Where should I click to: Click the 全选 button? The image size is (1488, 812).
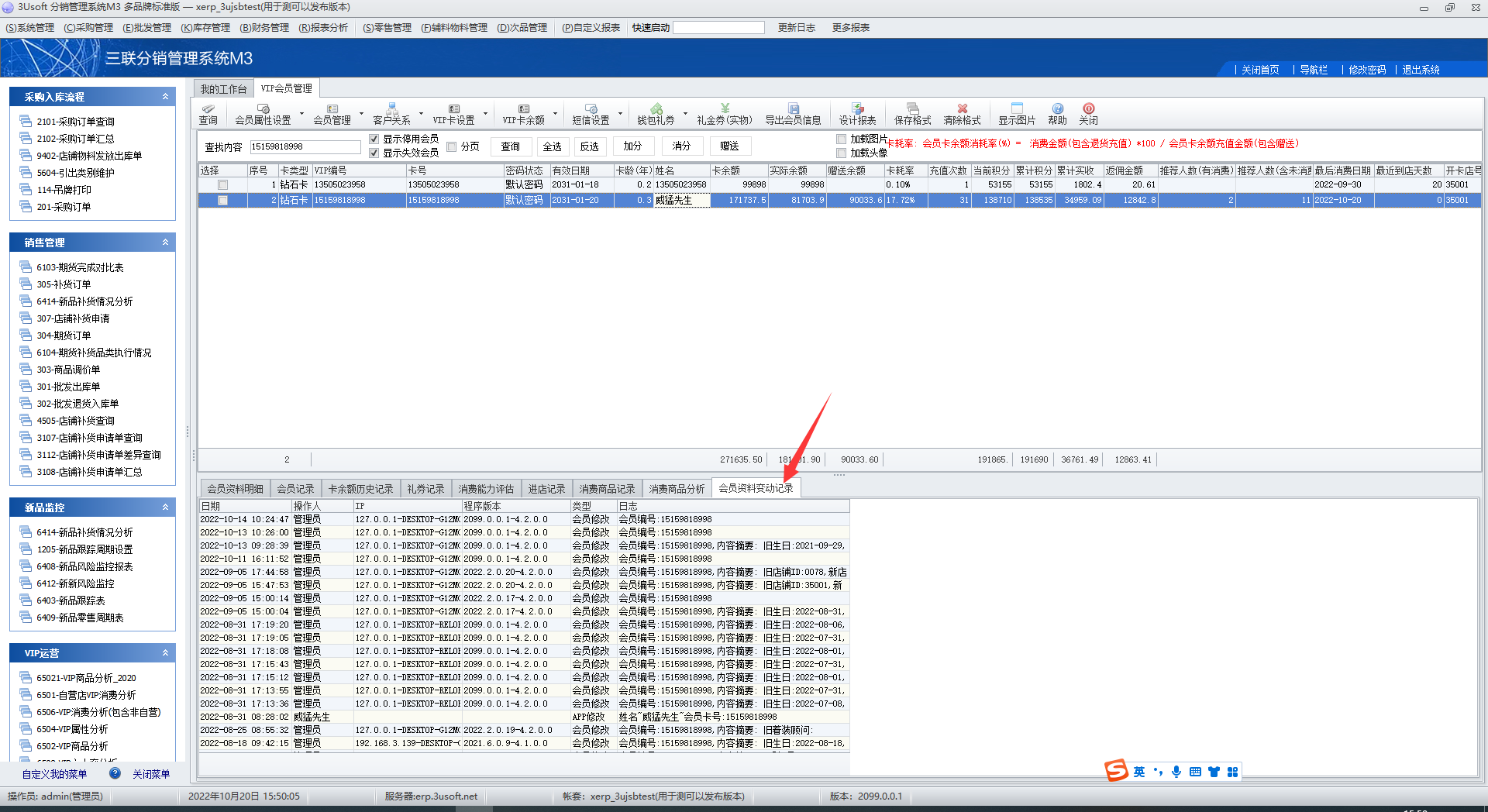click(x=552, y=146)
